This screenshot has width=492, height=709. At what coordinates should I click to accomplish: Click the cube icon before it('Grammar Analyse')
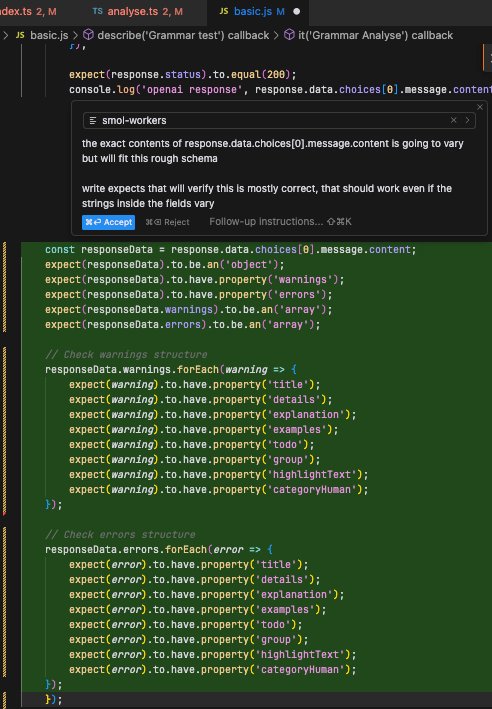coord(289,35)
